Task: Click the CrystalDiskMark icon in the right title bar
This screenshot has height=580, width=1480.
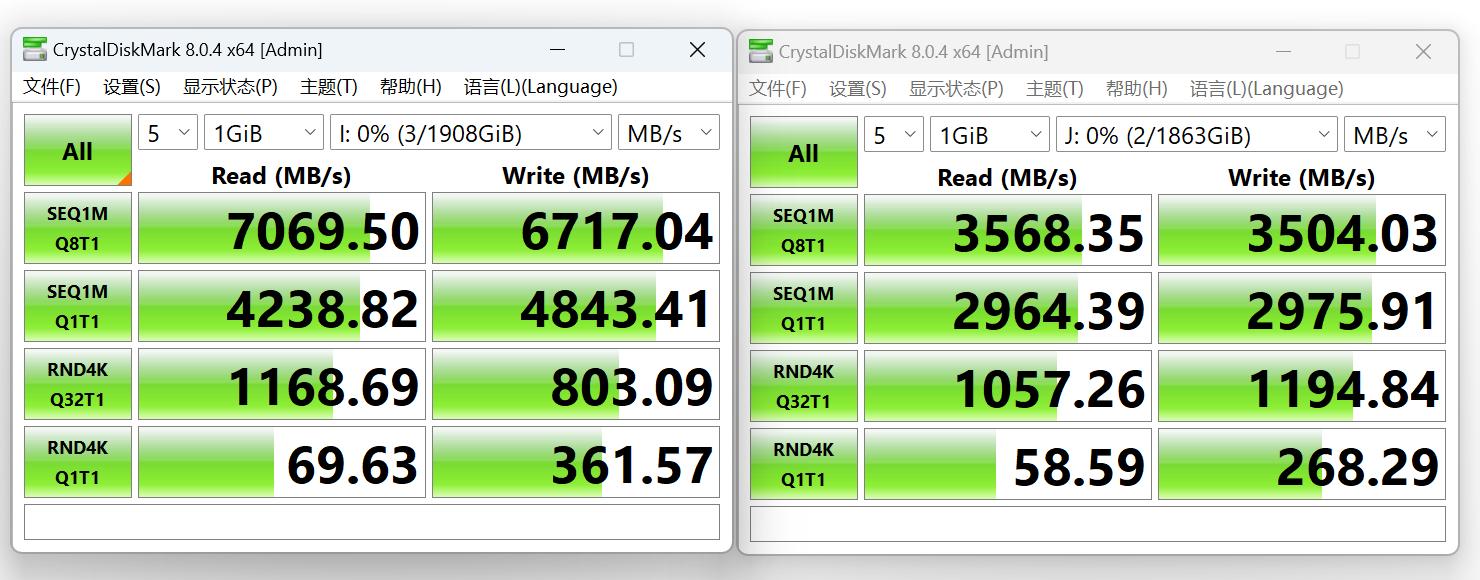Action: pyautogui.click(x=763, y=48)
